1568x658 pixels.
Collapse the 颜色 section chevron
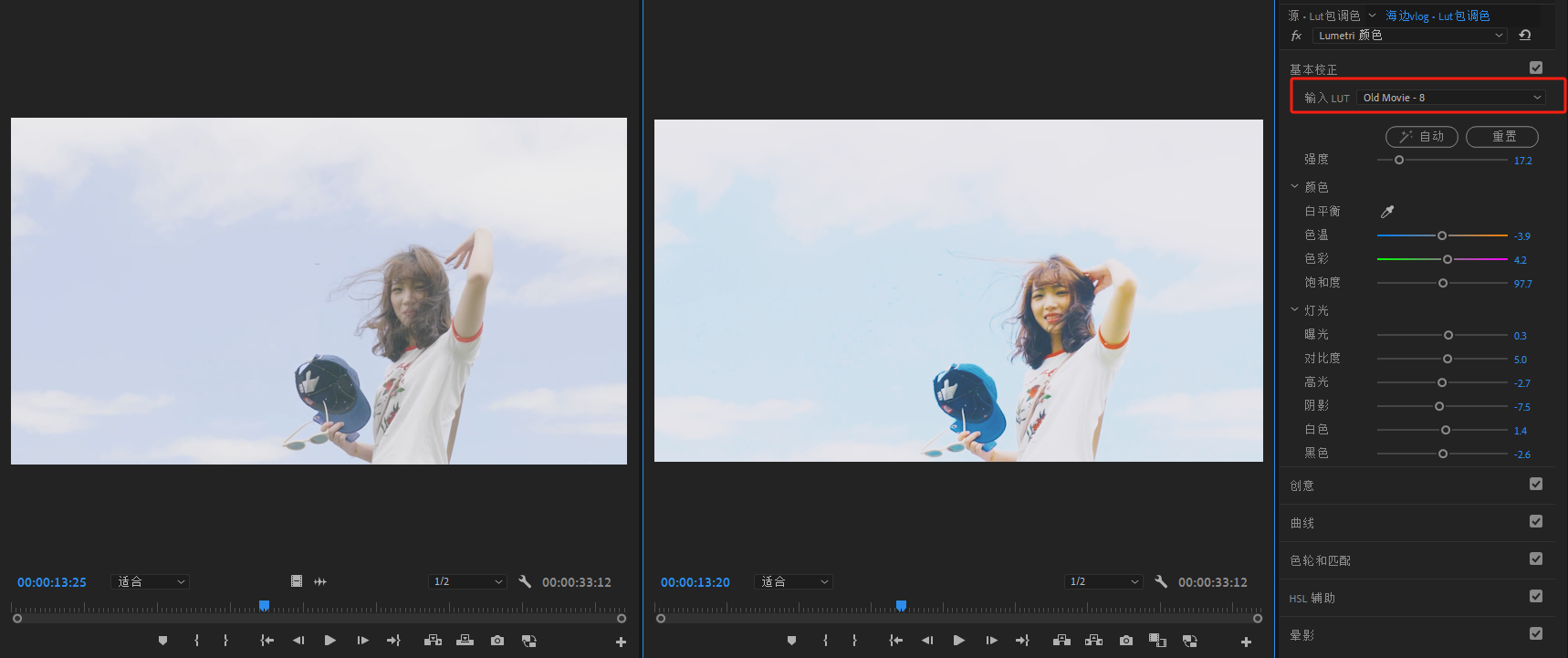[x=1294, y=186]
